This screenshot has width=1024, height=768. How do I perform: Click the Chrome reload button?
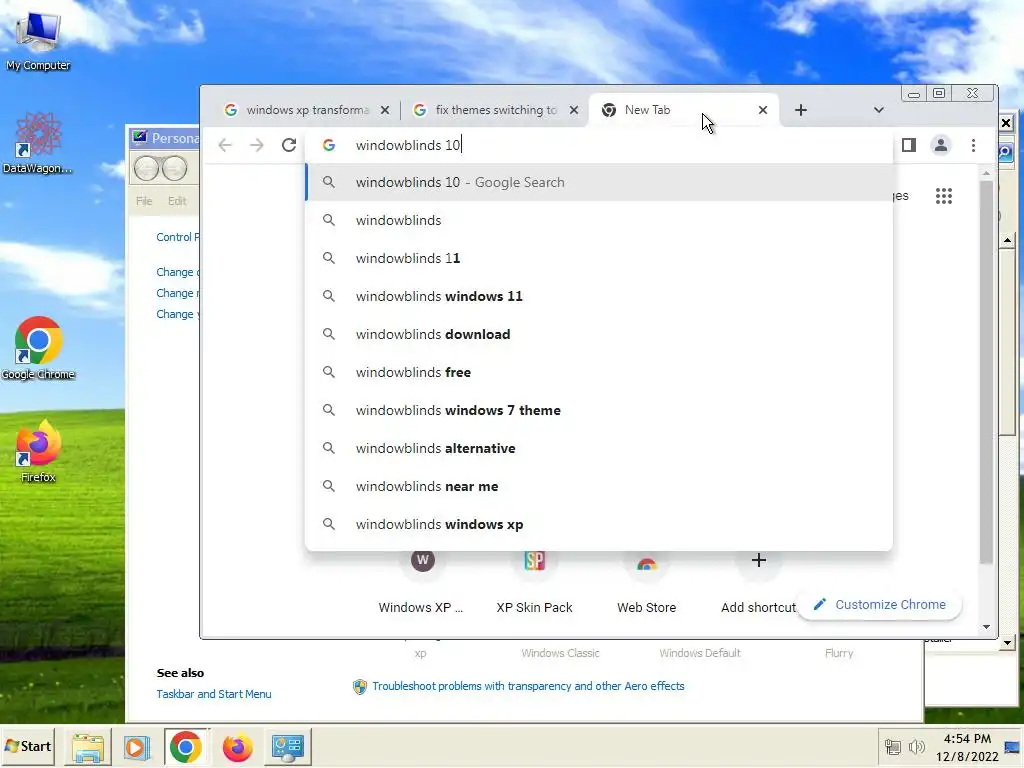289,145
